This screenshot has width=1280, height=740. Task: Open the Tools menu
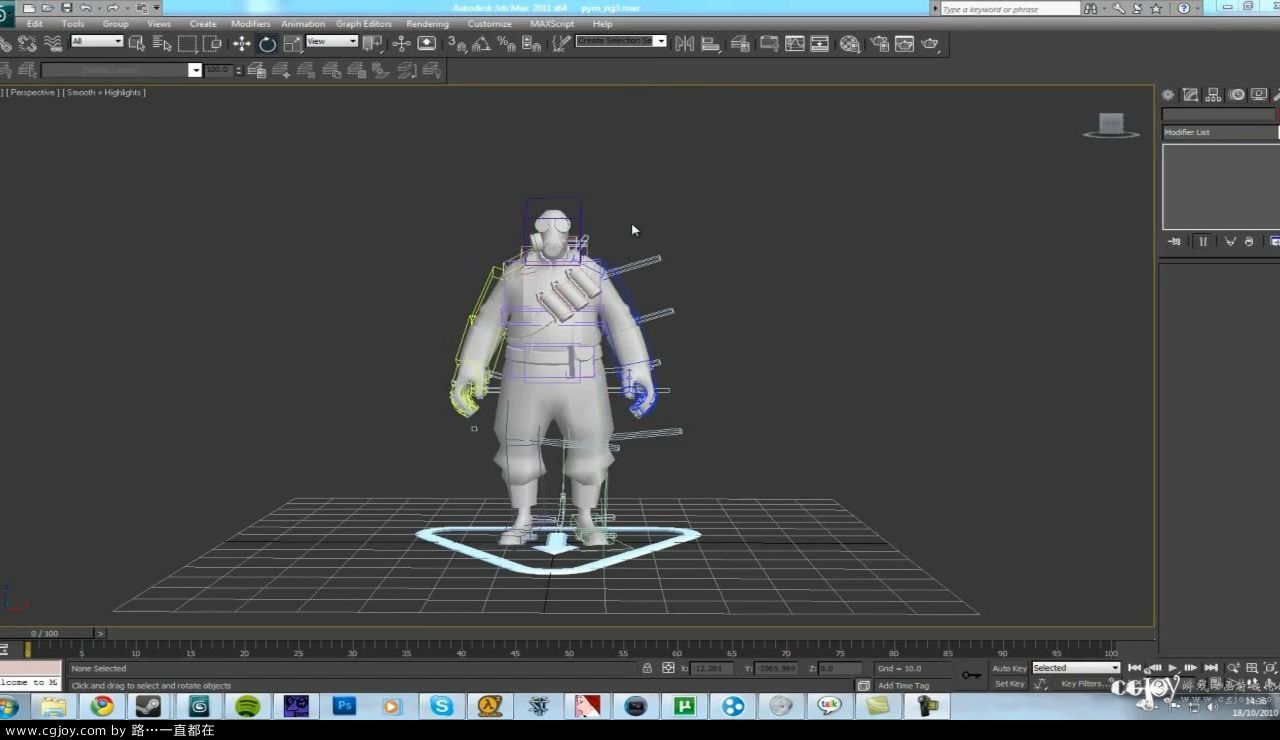(73, 24)
